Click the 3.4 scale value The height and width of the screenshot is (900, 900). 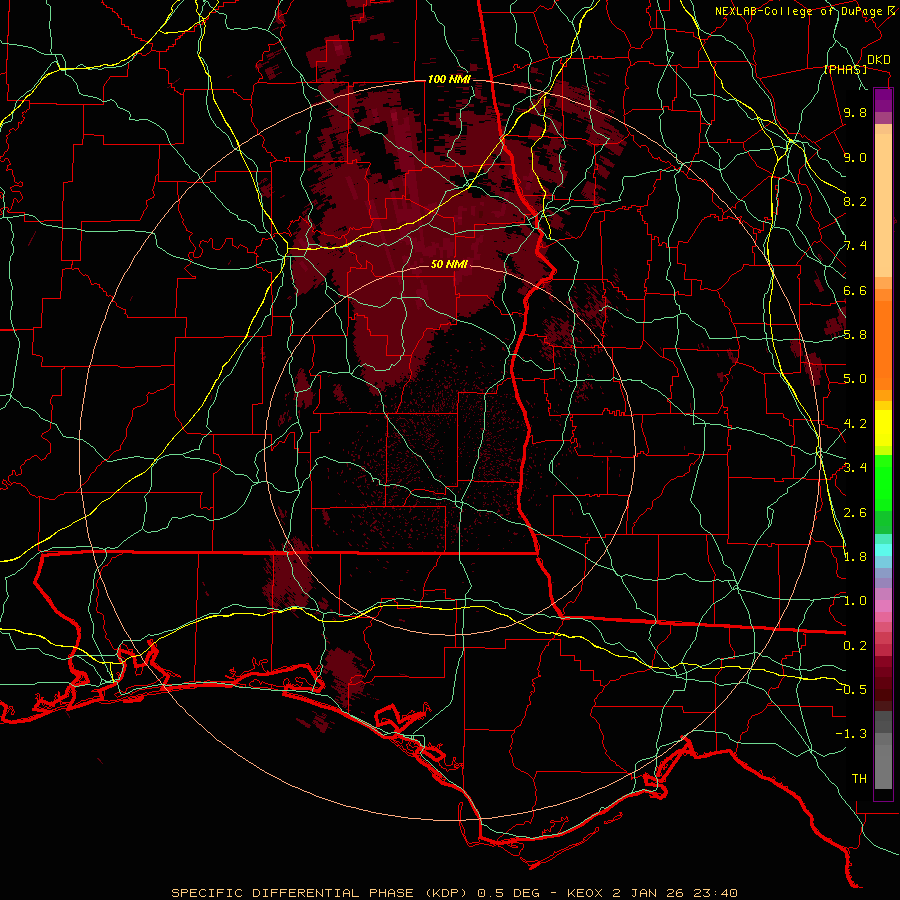pos(855,468)
